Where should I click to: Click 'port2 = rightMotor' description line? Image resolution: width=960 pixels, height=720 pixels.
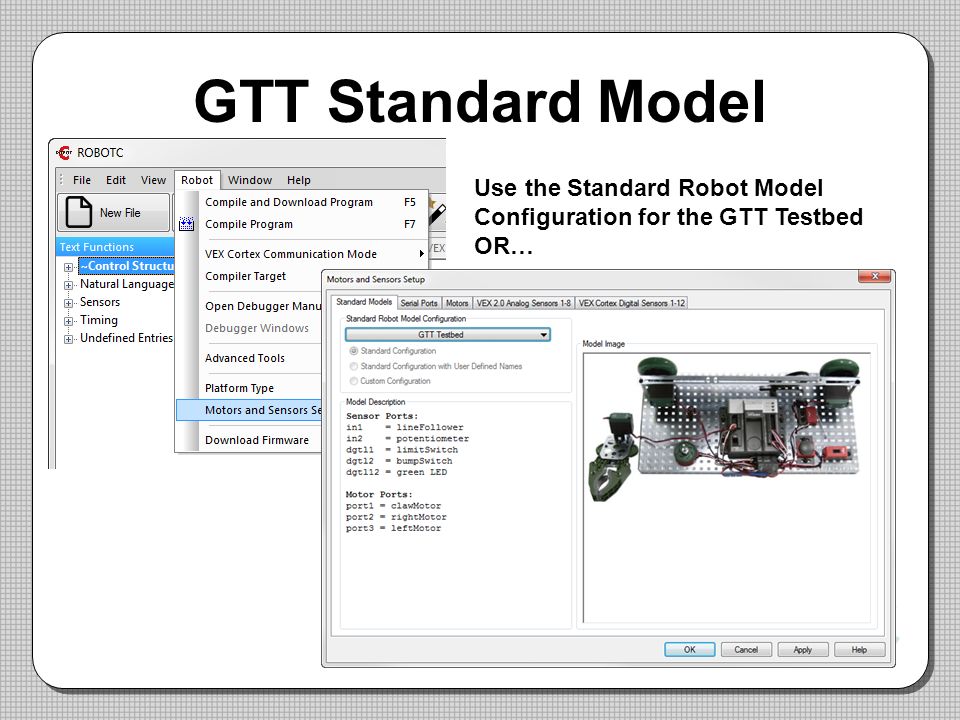point(396,517)
